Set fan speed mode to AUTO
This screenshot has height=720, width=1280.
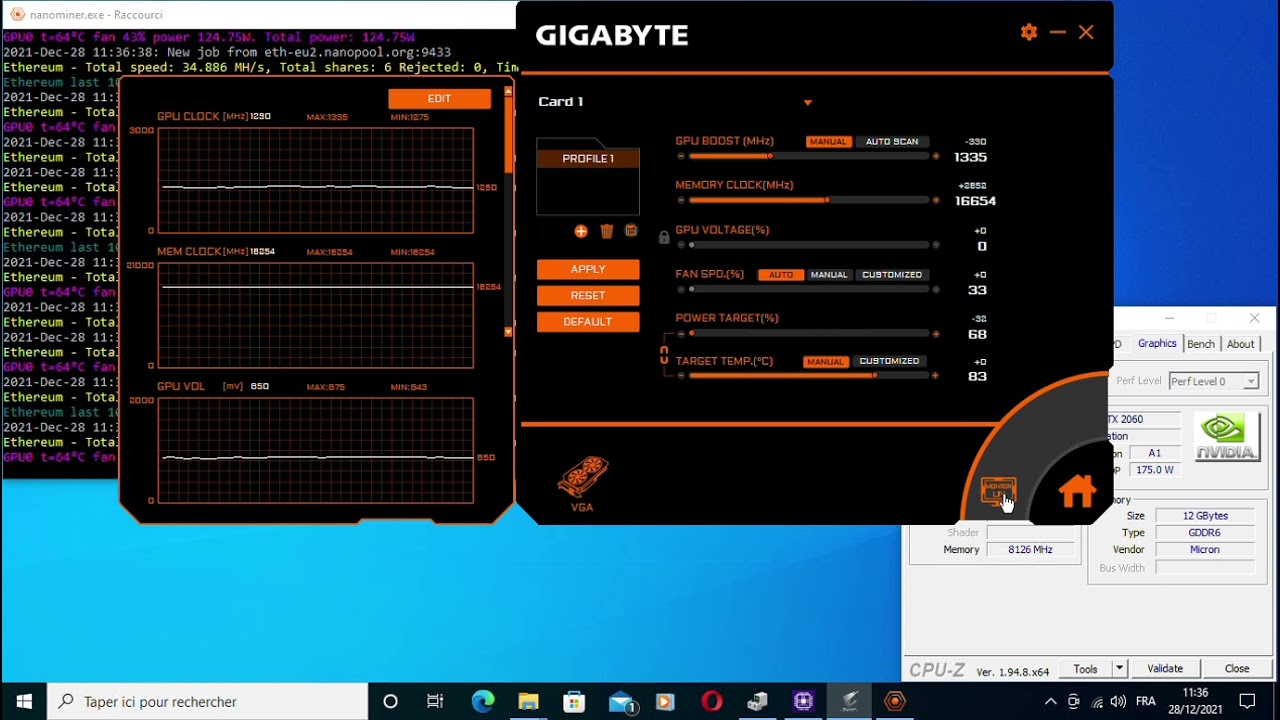[x=781, y=275]
